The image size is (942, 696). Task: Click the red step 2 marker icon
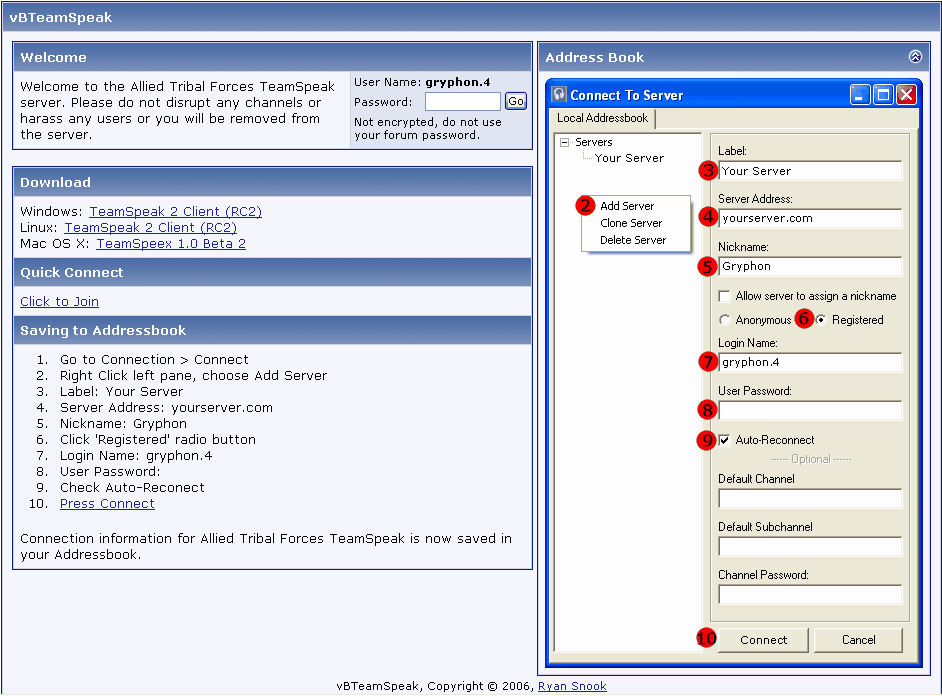(585, 206)
